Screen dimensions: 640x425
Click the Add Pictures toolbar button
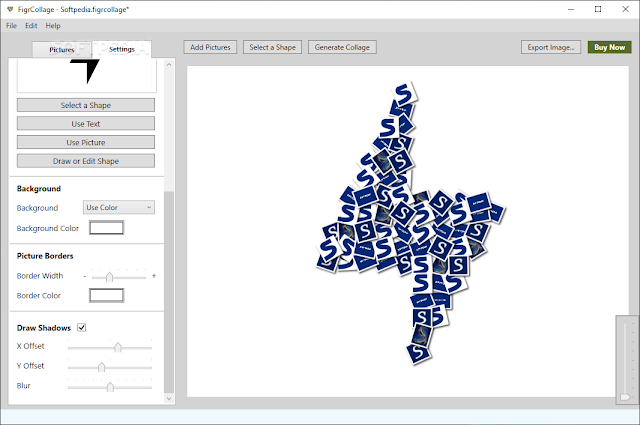pyautogui.click(x=210, y=47)
